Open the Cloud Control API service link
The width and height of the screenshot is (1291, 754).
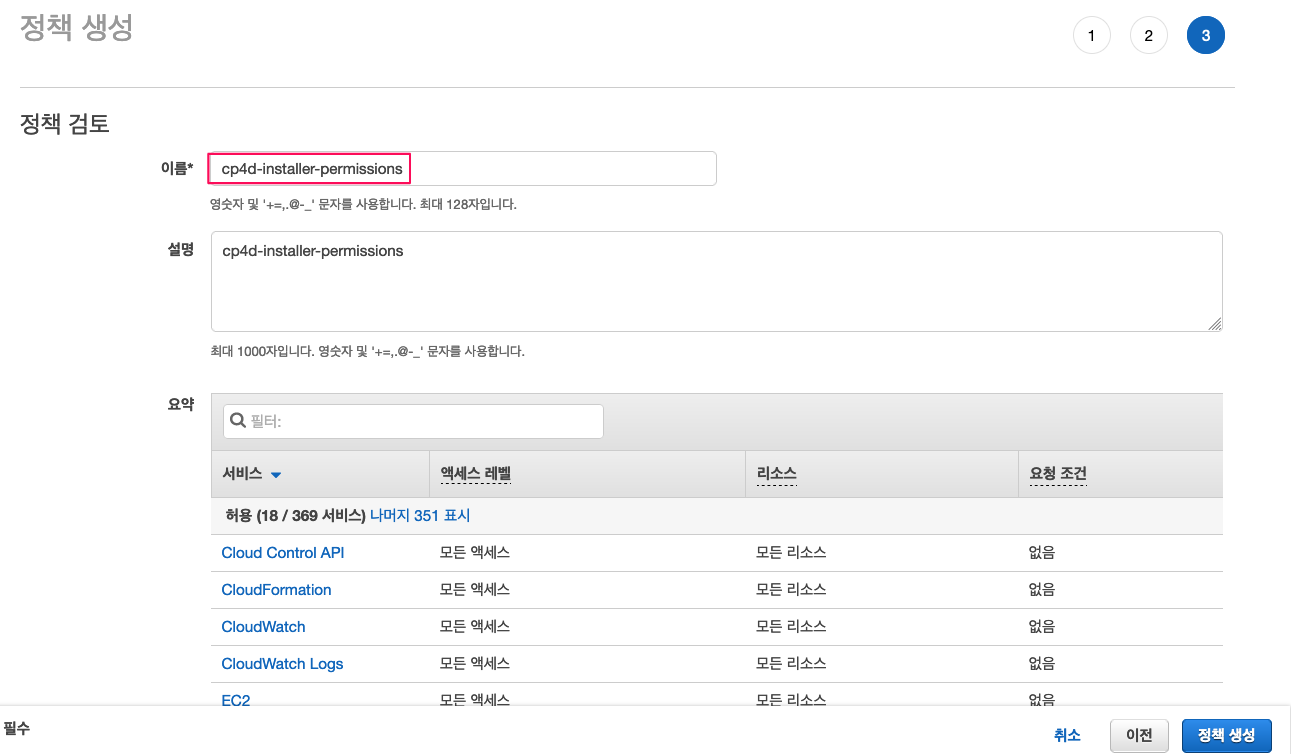(283, 553)
